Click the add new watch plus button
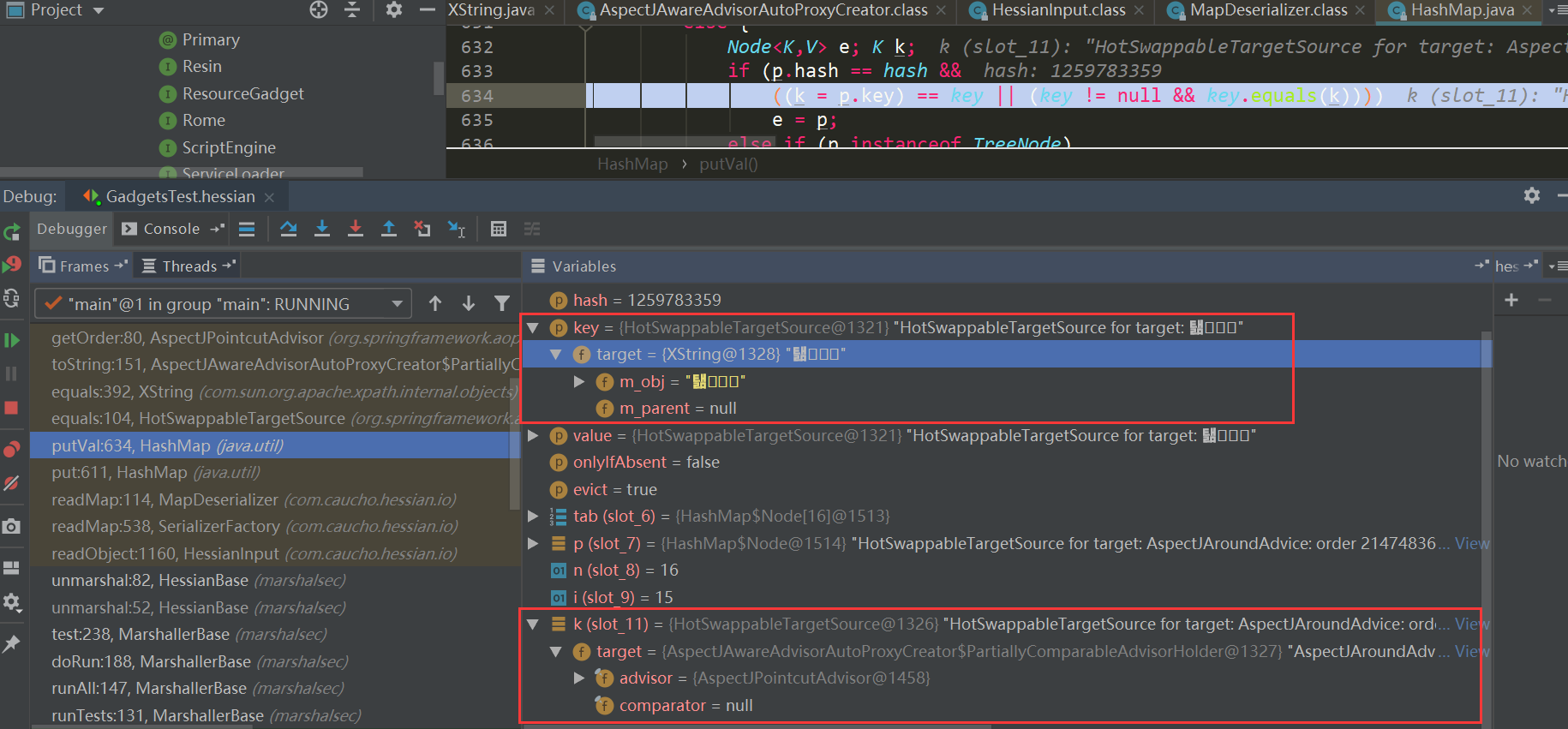 [x=1511, y=300]
